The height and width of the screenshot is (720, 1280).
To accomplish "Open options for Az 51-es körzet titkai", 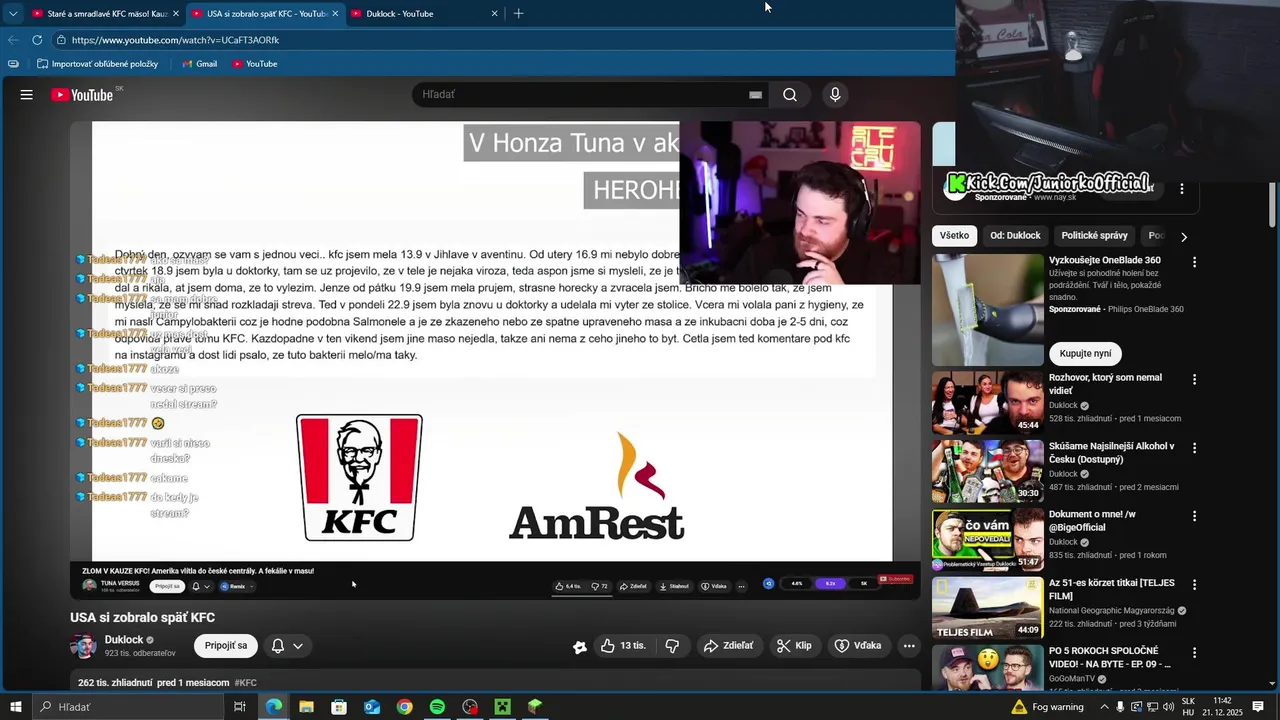I will pos(1194,584).
